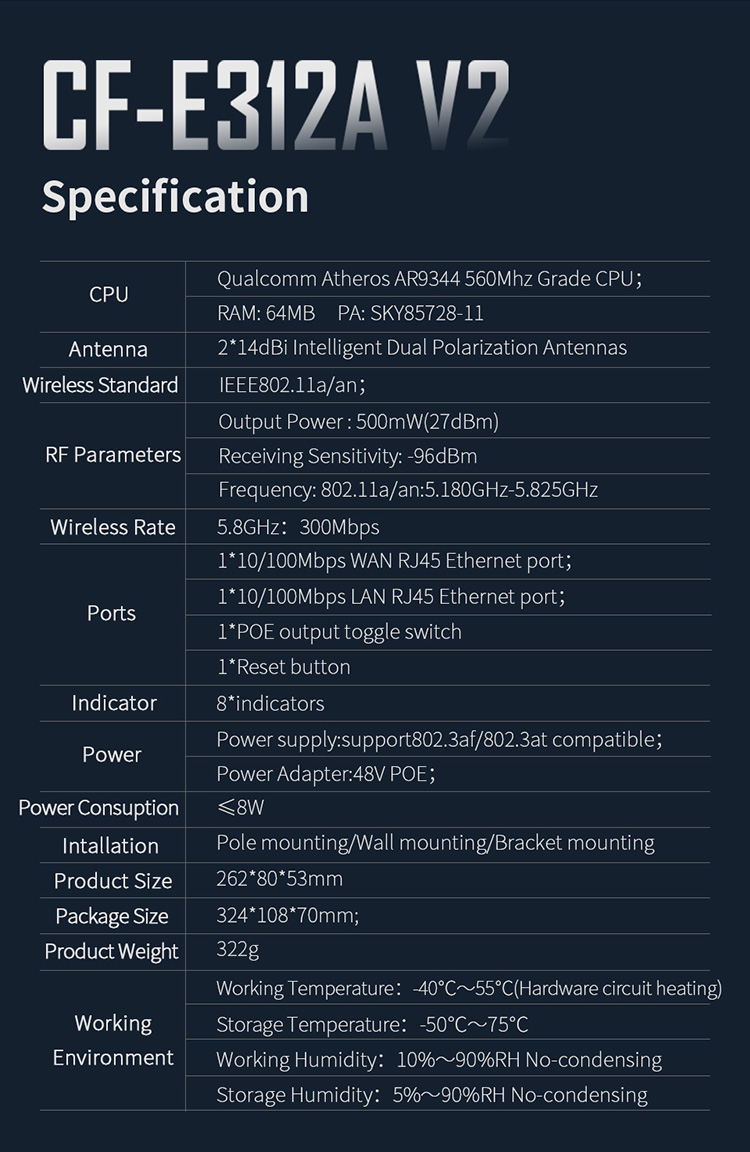750x1152 pixels.
Task: Click the Reset button specification line
Action: pos(283,667)
